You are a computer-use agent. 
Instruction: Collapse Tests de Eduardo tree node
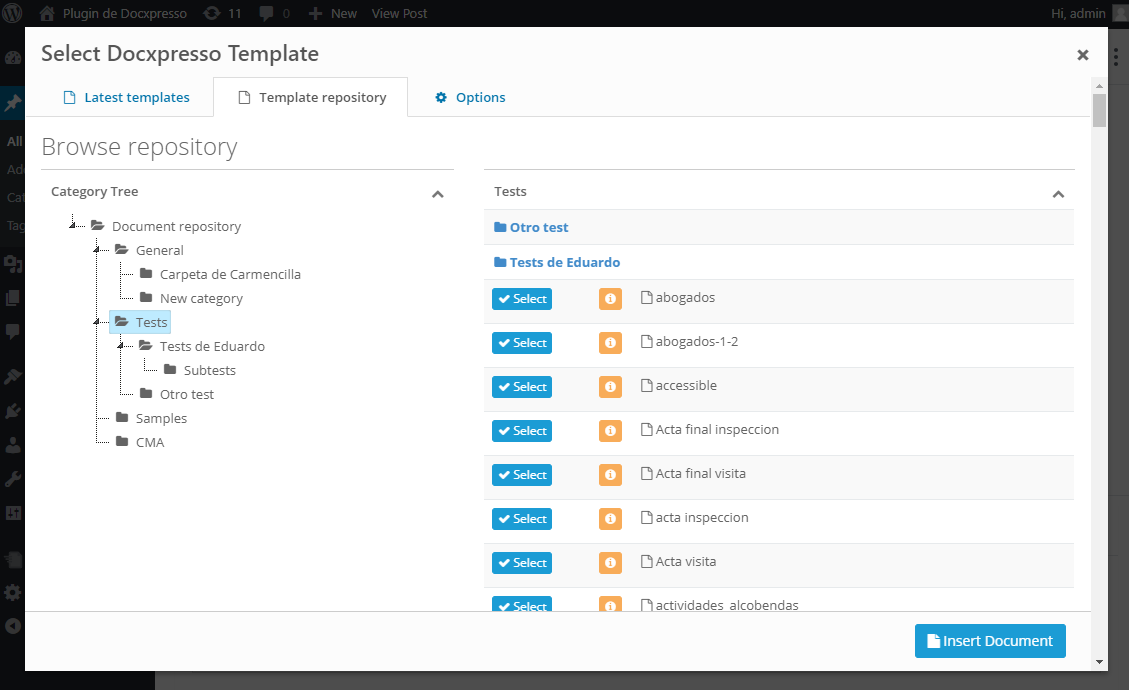tap(120, 346)
